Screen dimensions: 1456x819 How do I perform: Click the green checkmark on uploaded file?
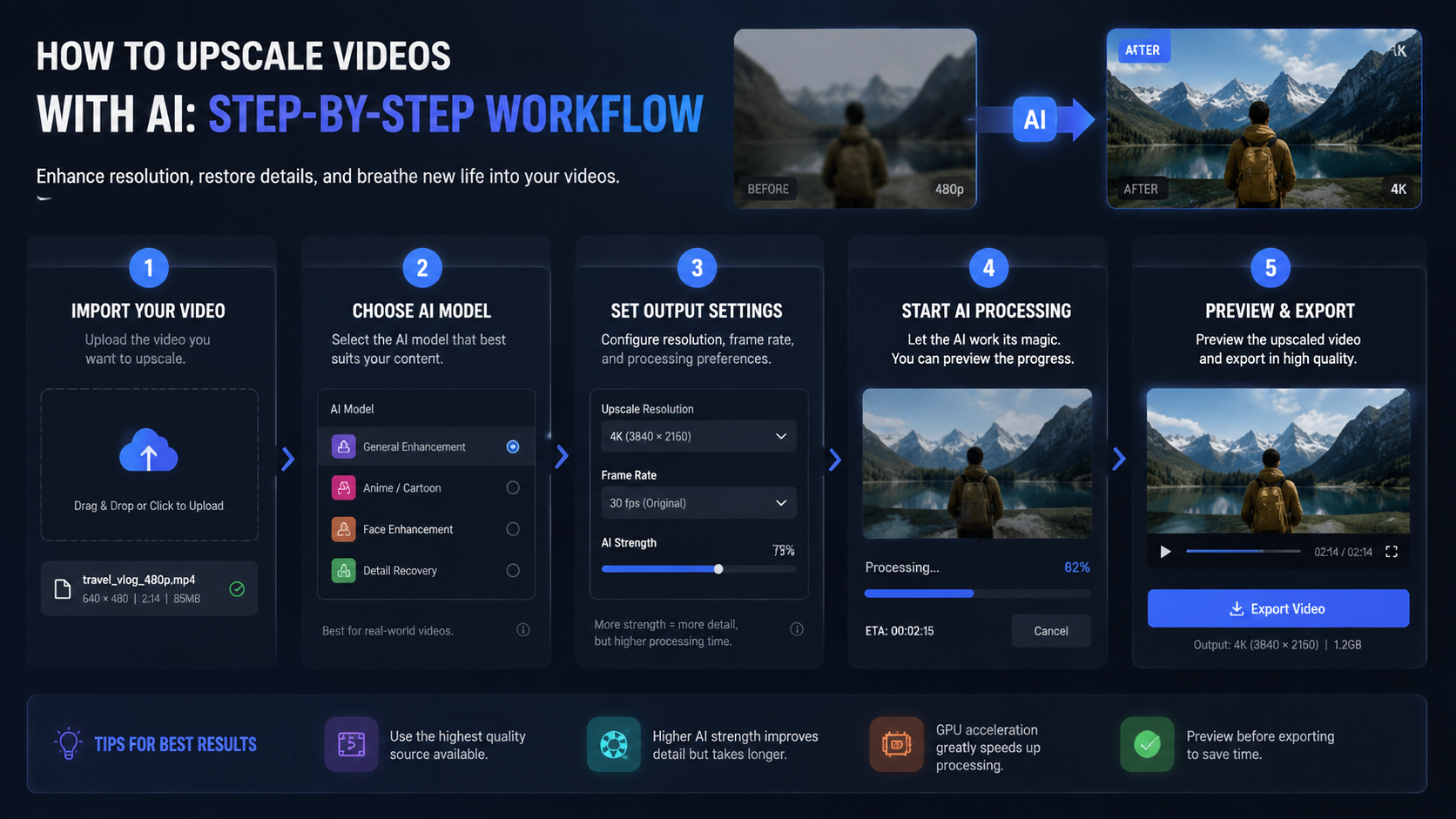[237, 589]
